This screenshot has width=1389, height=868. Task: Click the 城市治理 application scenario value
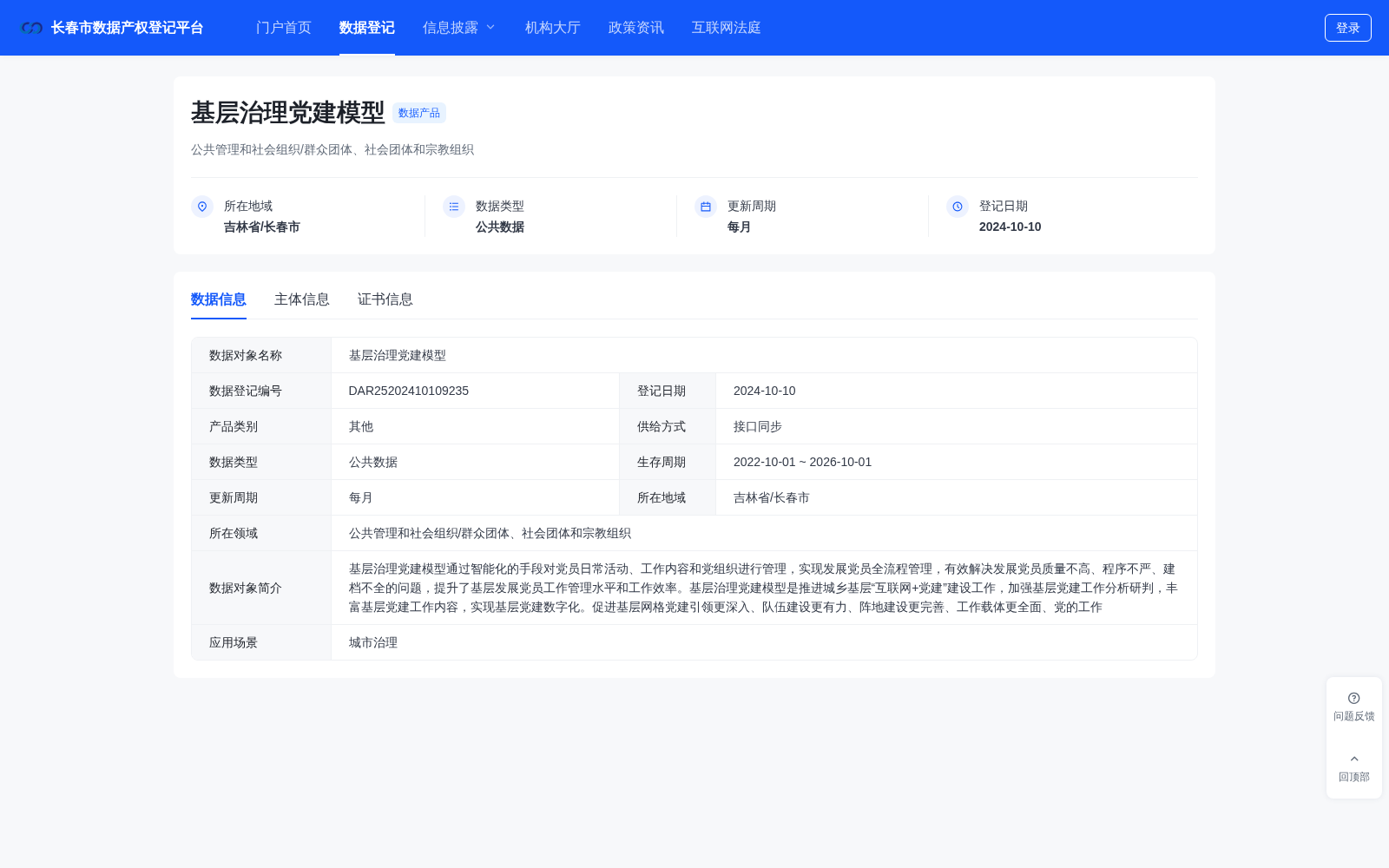pos(373,642)
